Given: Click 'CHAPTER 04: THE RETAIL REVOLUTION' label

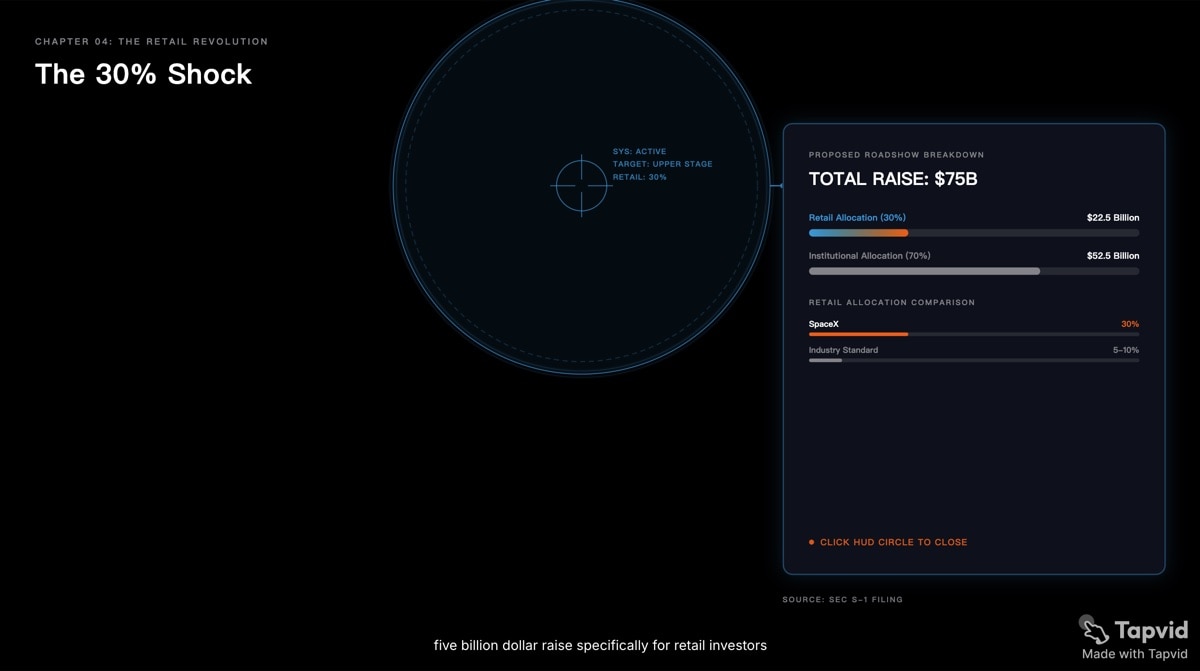Looking at the screenshot, I should (x=152, y=42).
